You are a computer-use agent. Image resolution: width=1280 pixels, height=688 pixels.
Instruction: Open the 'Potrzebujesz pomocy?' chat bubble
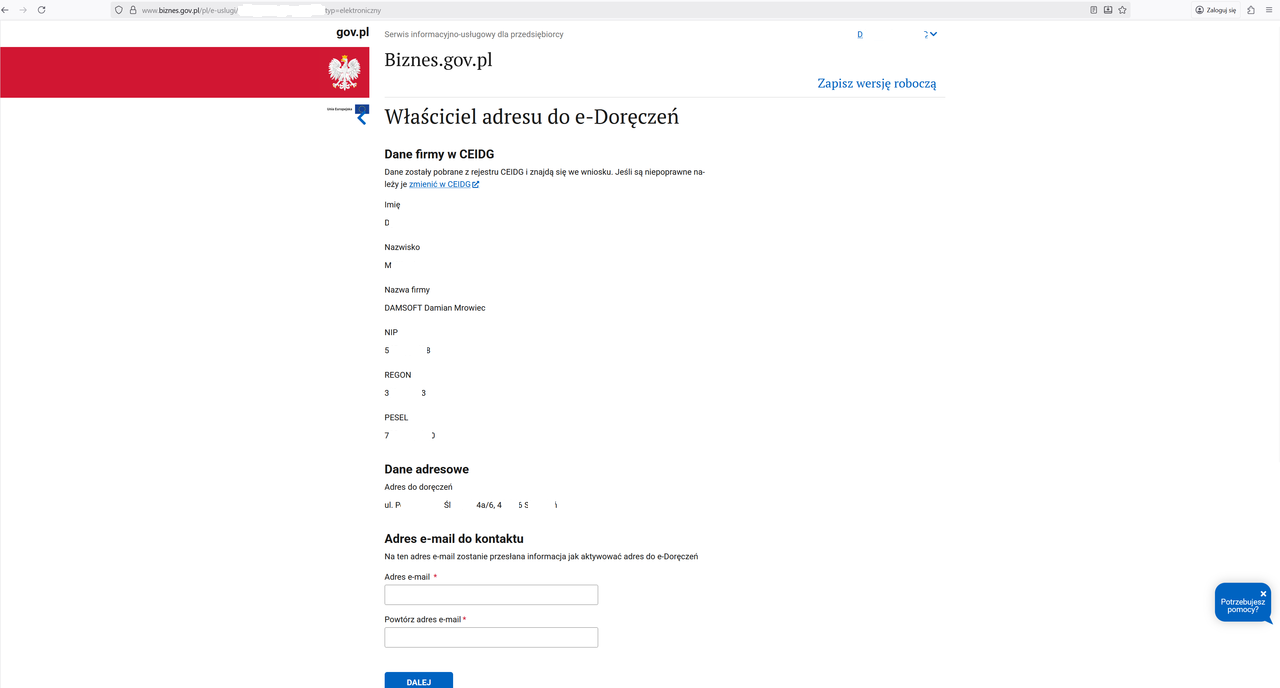1242,605
